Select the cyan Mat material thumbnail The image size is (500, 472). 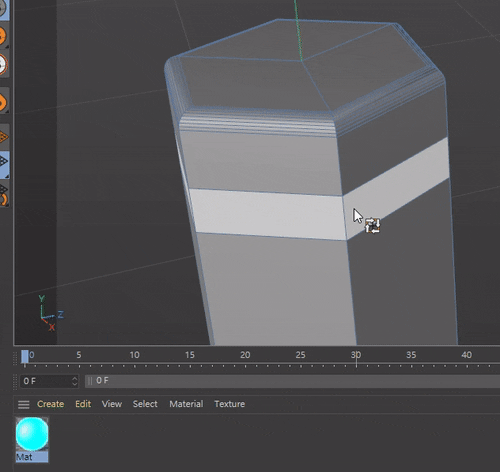click(32, 434)
